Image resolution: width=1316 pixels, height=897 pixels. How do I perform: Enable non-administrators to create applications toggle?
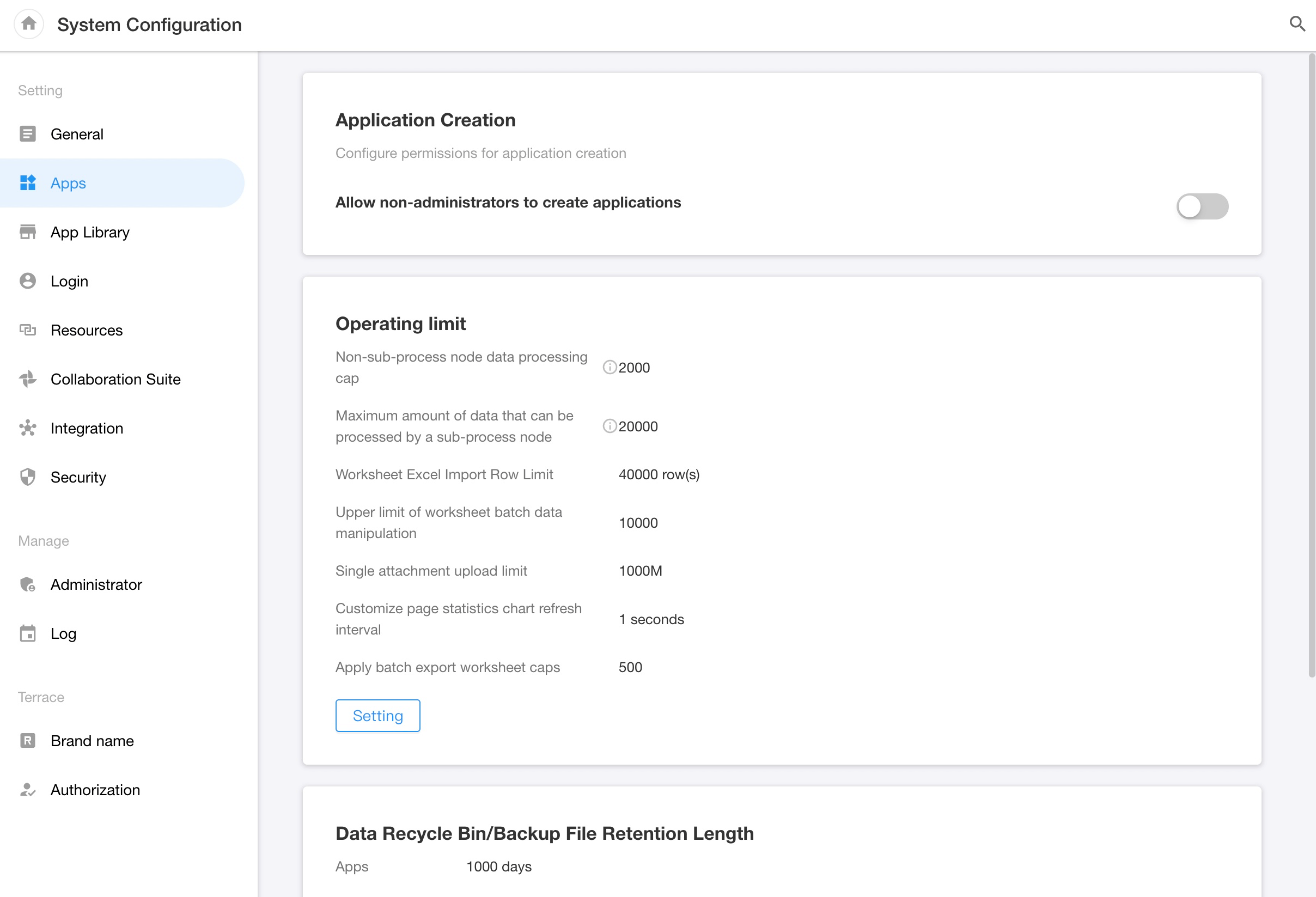(x=1202, y=207)
